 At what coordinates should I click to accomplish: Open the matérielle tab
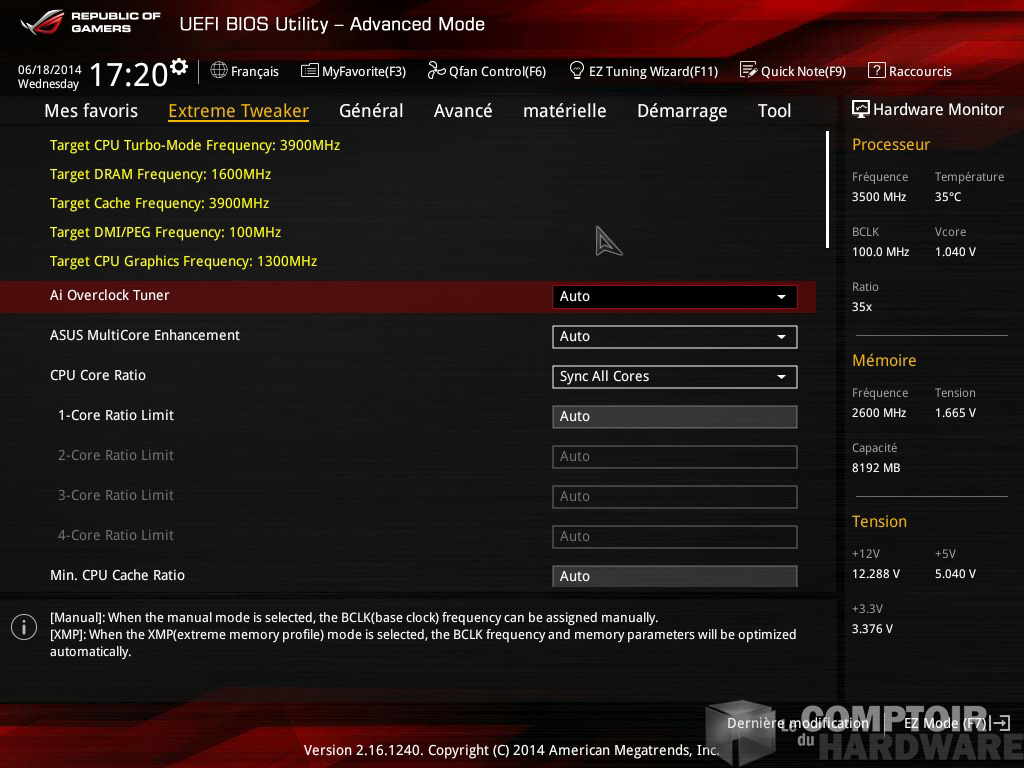click(565, 111)
